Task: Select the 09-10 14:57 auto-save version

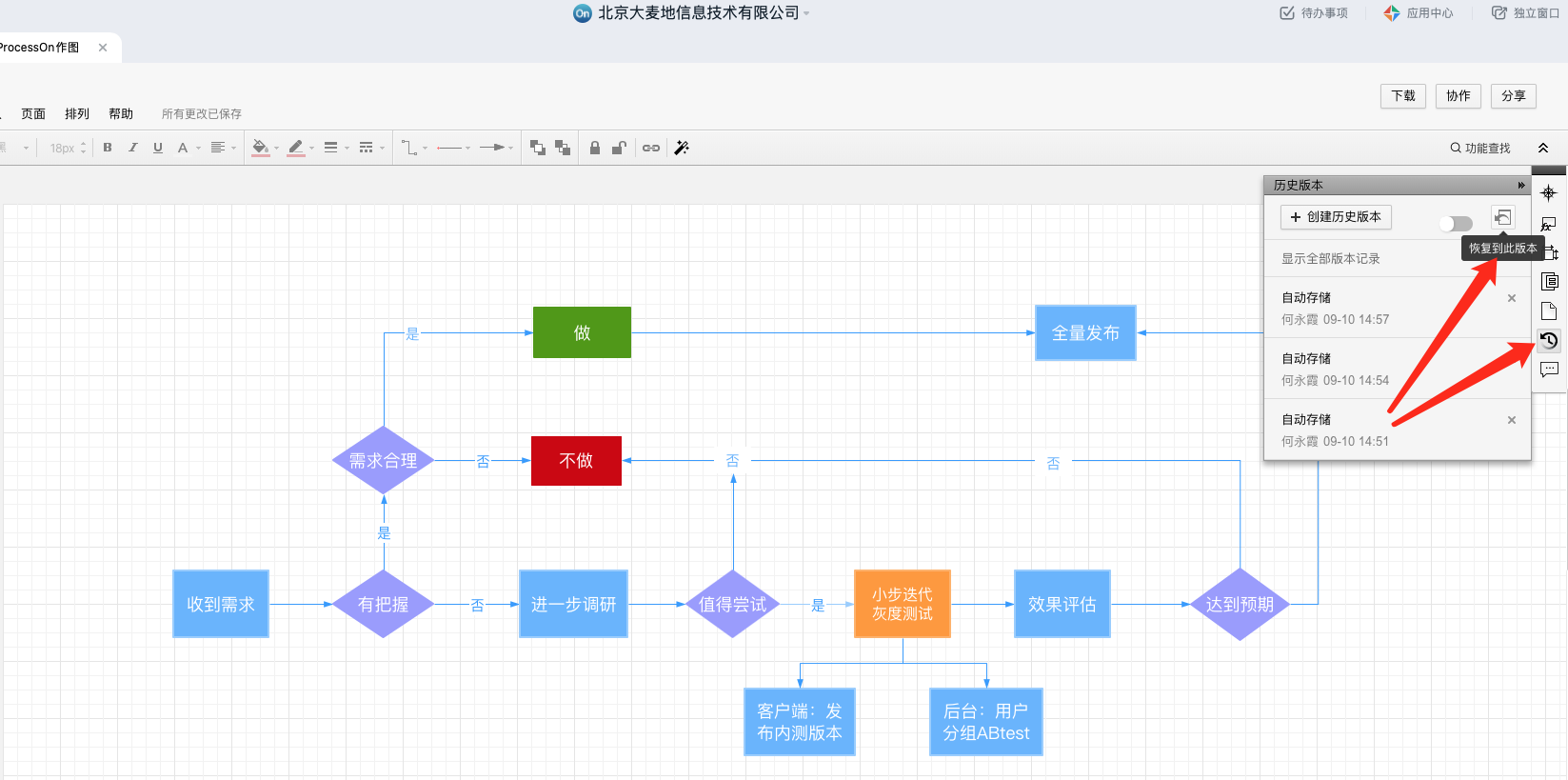Action: 1398,309
